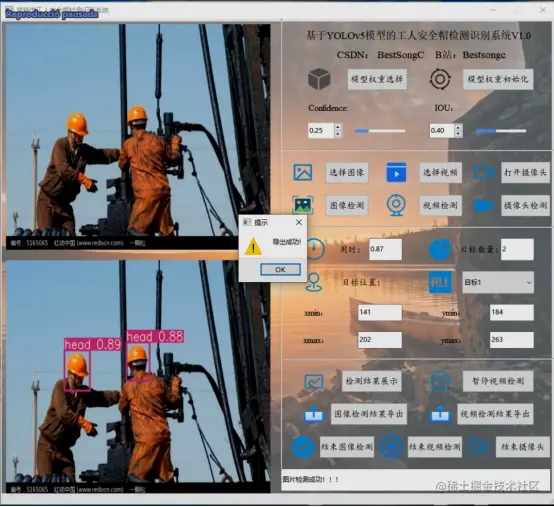Click the landscape scan icon beside 图像检测

[303, 205]
